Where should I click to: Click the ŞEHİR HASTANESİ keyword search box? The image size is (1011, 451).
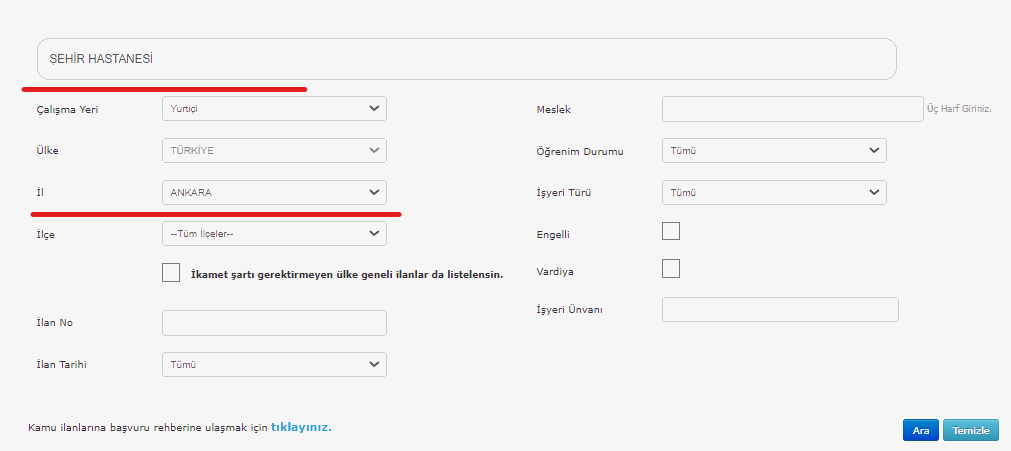(x=467, y=59)
